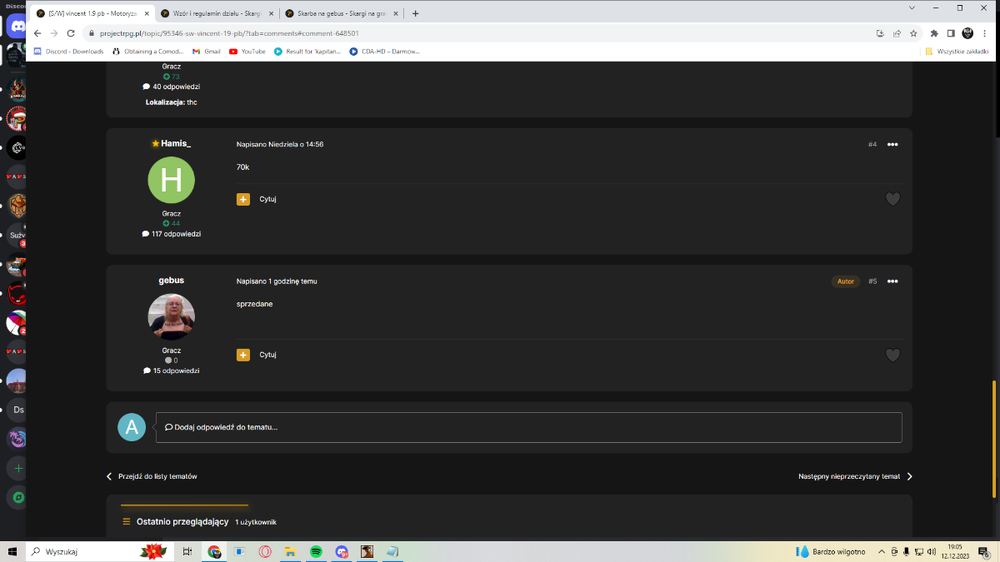The image size is (1000, 562).
Task: Click Cytuj under the Hamis_ post
Action: (268, 199)
